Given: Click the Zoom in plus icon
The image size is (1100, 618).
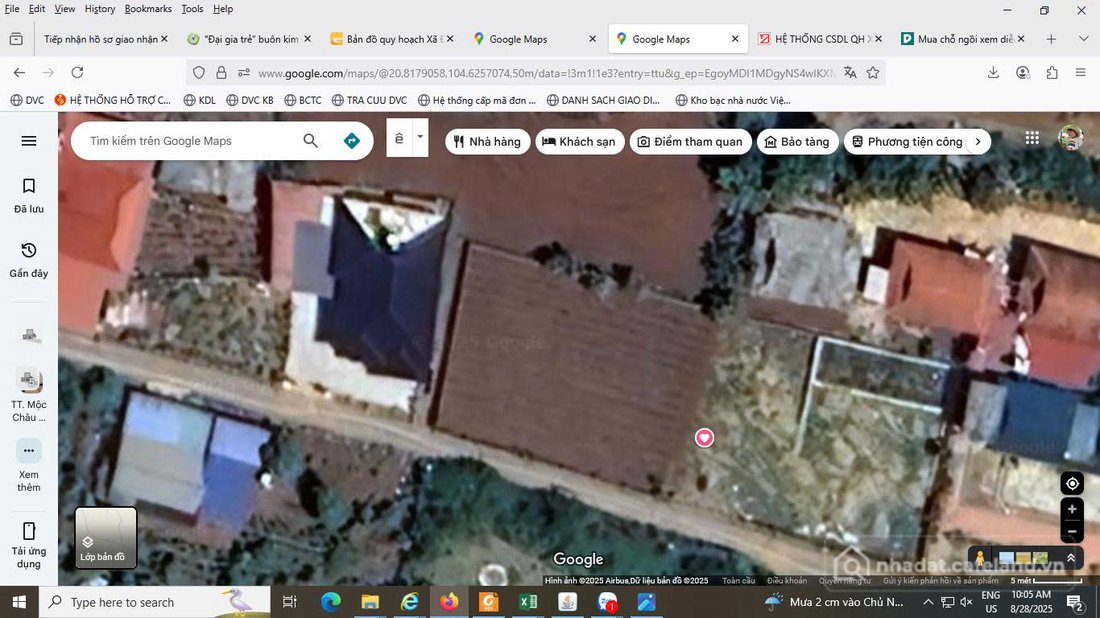Looking at the screenshot, I should 1071,509.
